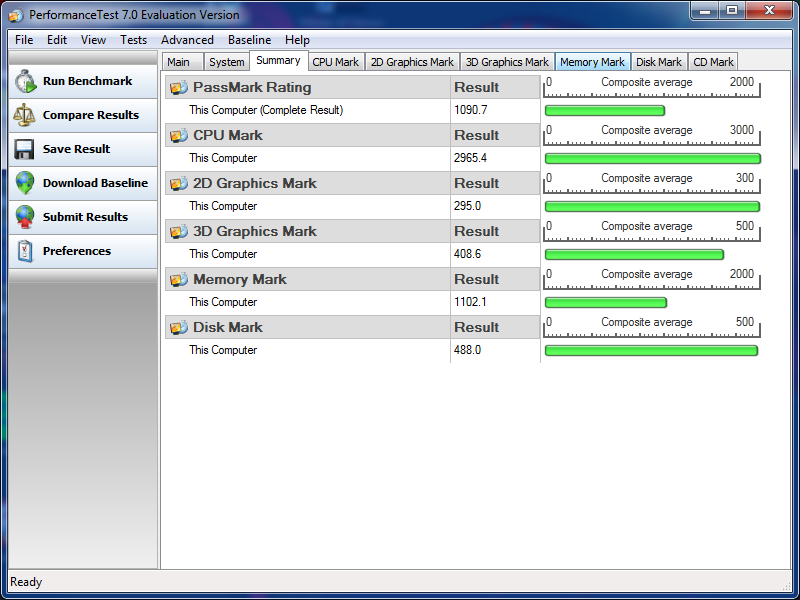Click the Compare Results scales icon

24,115
